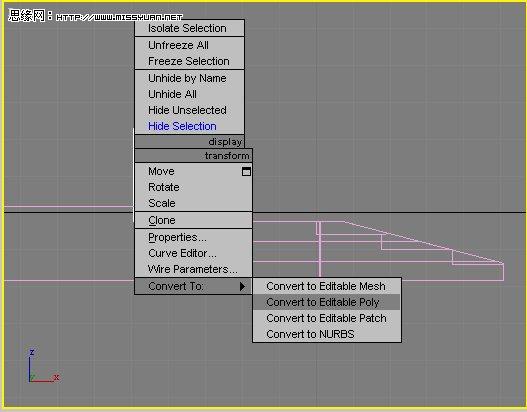Click the XYZ axis gizmo in viewport

click(x=44, y=366)
